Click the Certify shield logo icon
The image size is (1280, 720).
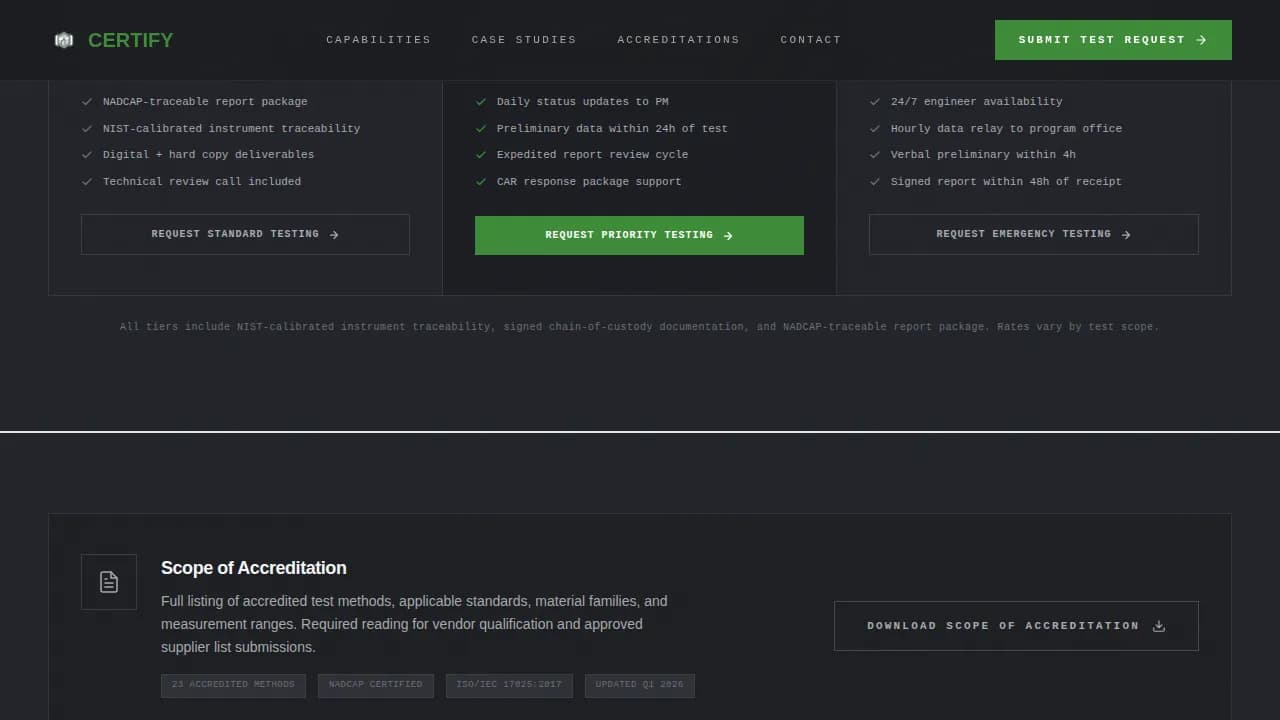click(63, 40)
